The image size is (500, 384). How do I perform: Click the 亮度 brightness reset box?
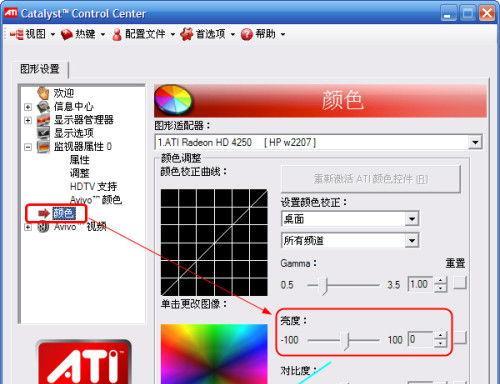[460, 338]
